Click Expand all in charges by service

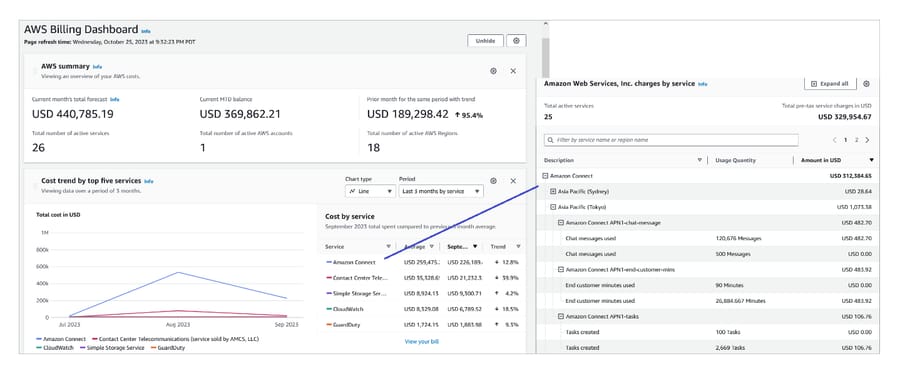tap(831, 84)
